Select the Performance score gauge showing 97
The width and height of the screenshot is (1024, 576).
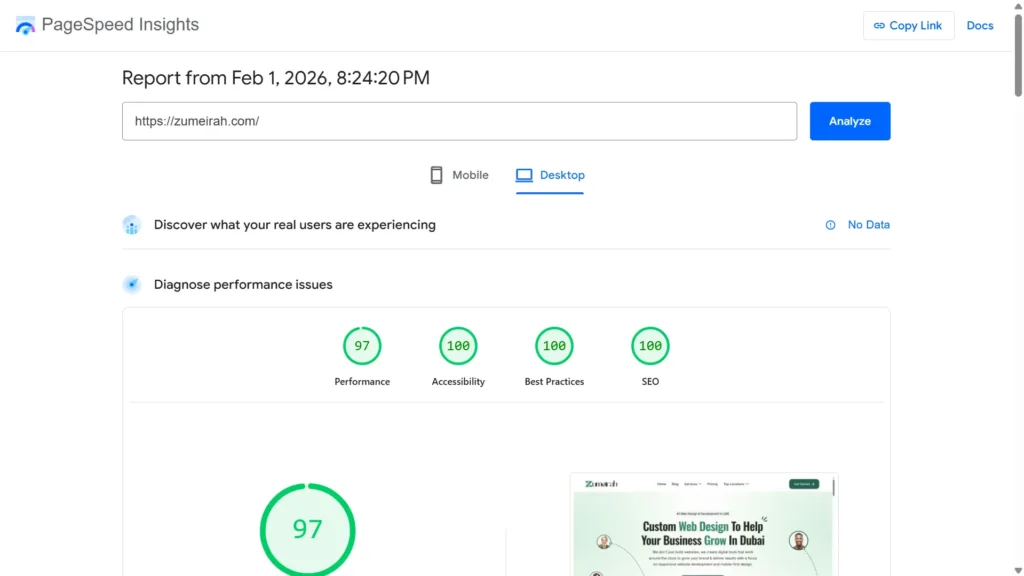point(362,345)
